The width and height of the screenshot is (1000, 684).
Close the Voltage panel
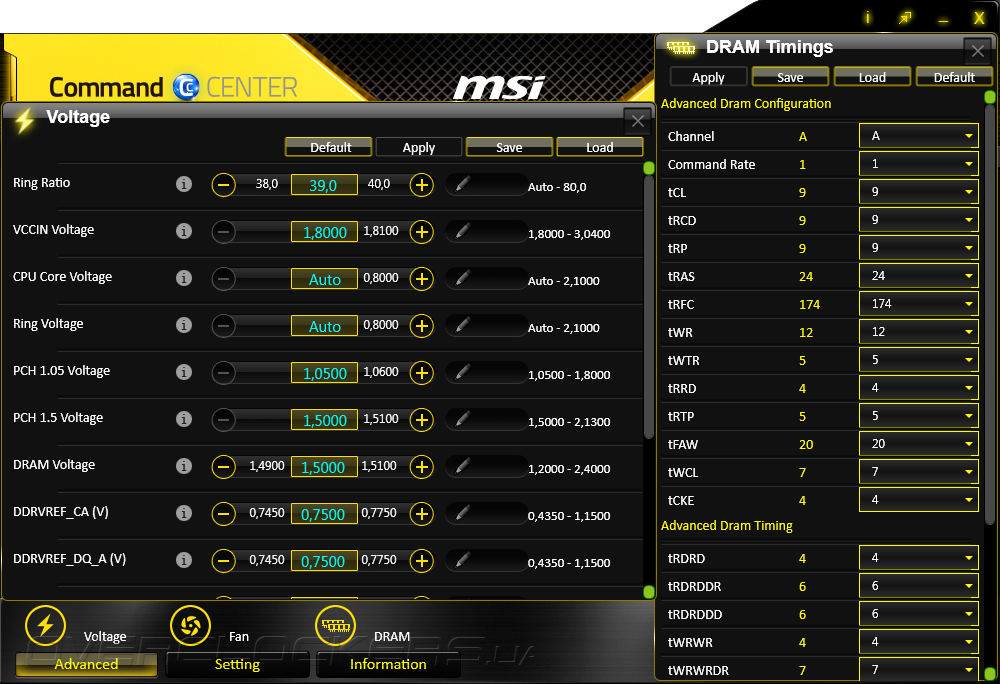638,120
